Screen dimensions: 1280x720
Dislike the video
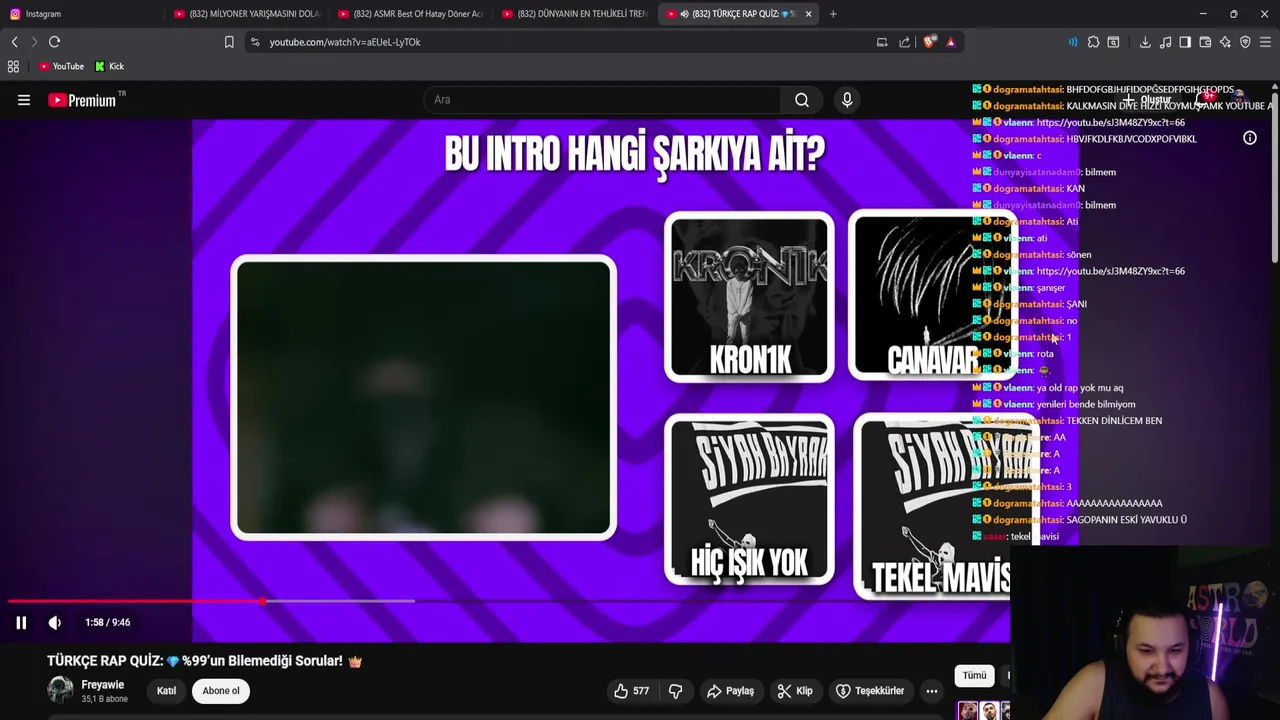click(676, 691)
